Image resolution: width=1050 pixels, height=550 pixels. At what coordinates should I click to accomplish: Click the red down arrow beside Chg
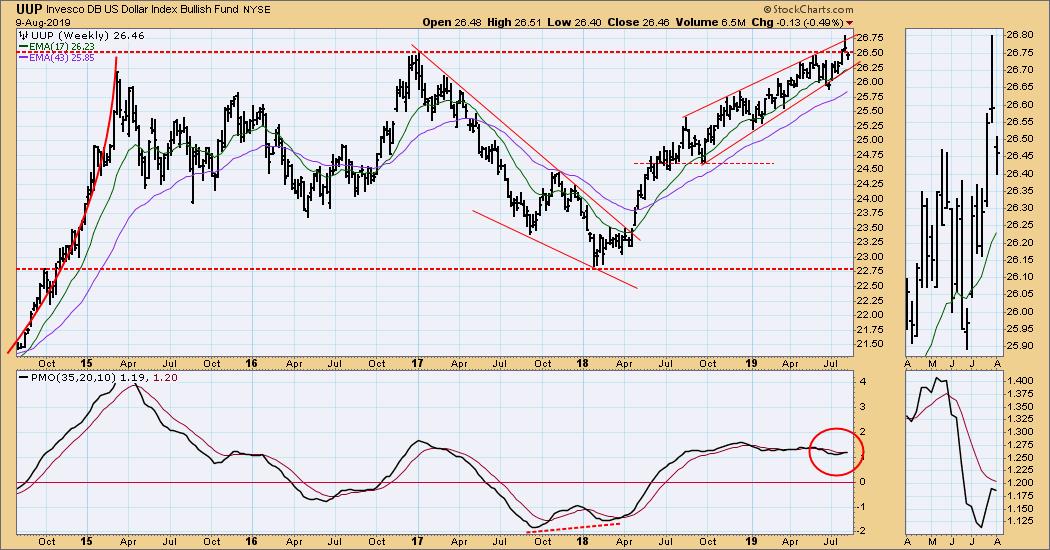[850, 22]
